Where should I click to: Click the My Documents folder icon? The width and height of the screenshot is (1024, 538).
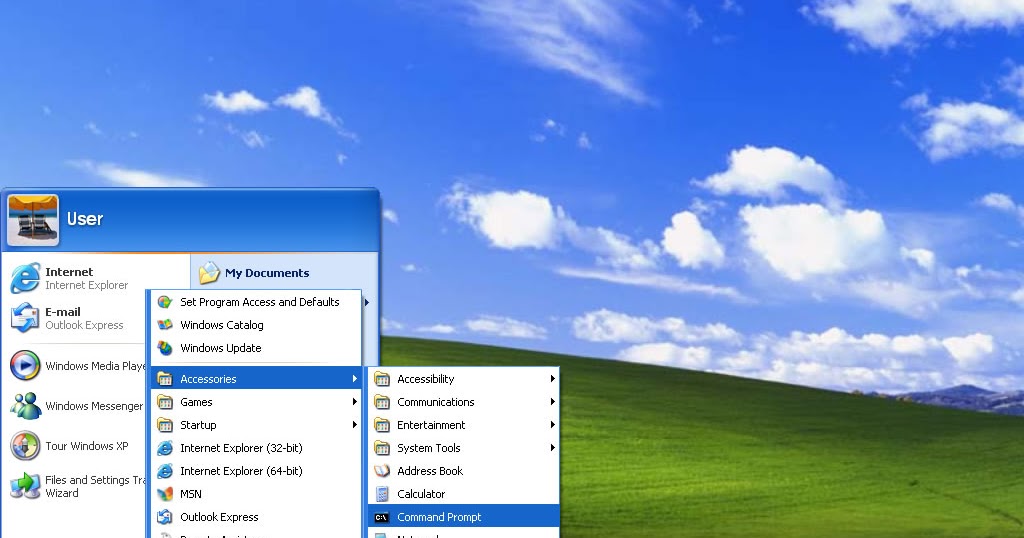tap(209, 273)
